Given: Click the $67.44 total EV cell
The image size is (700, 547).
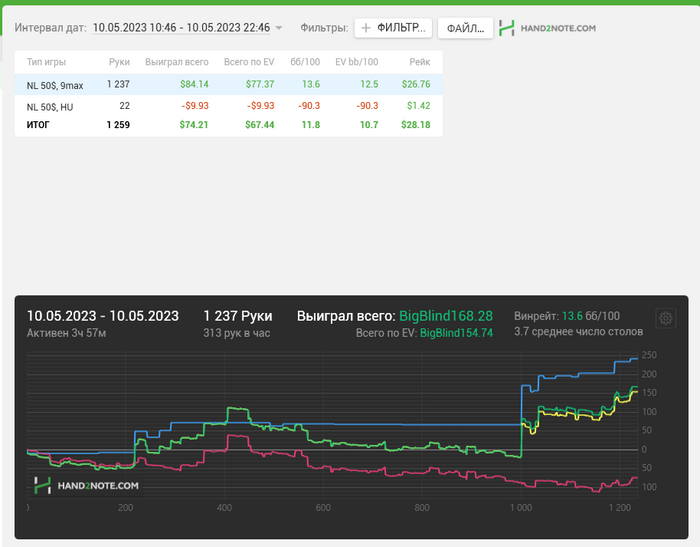Looking at the screenshot, I should pos(259,125).
